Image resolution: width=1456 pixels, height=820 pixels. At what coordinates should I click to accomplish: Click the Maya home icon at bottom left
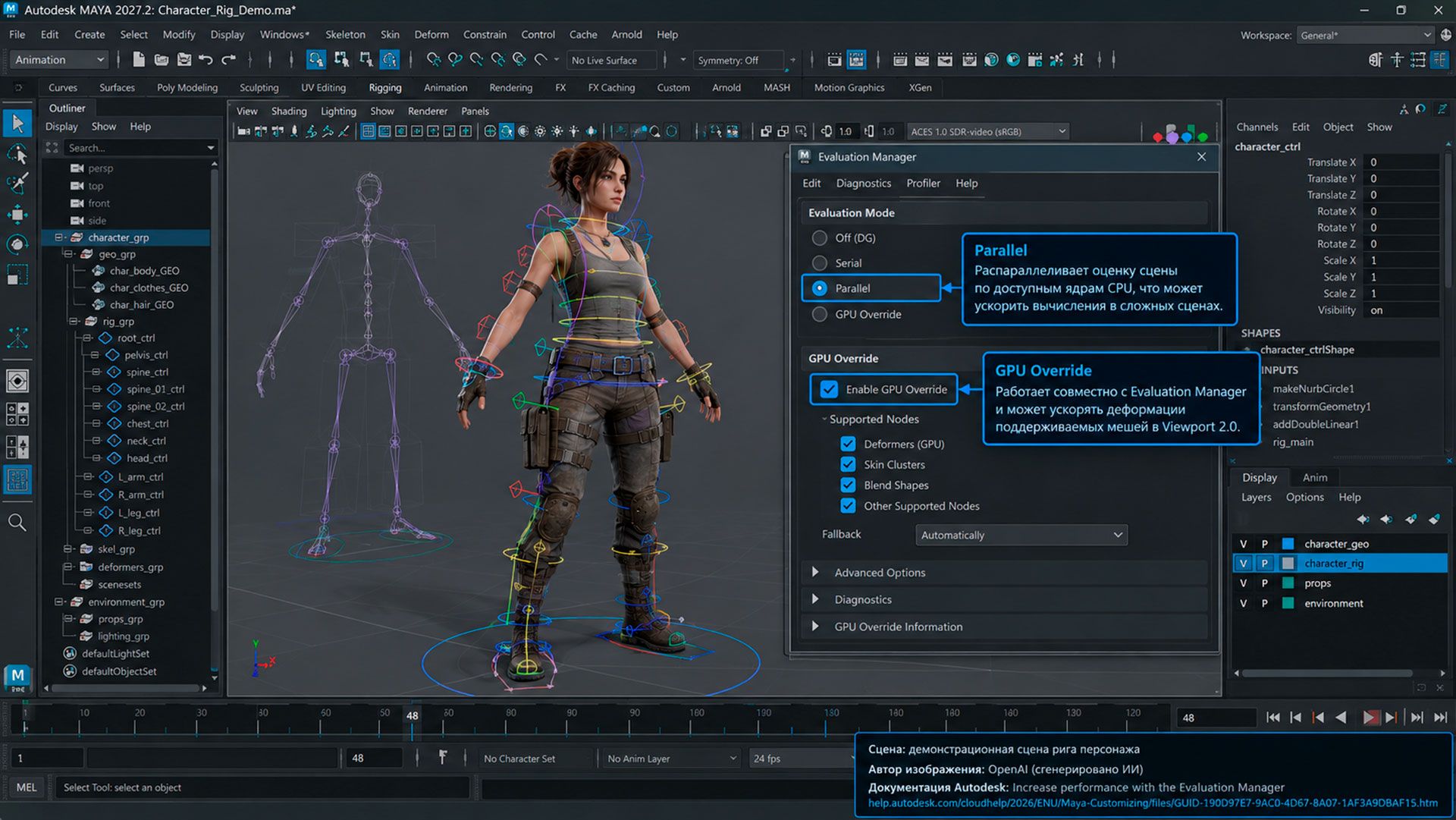(x=17, y=677)
